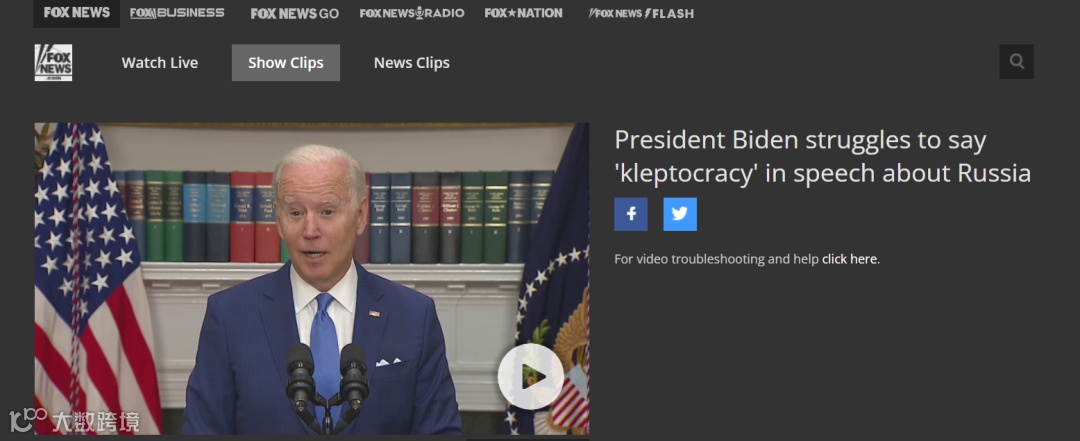Go to Fox News Go site
This screenshot has height=441, width=1080.
(x=295, y=13)
